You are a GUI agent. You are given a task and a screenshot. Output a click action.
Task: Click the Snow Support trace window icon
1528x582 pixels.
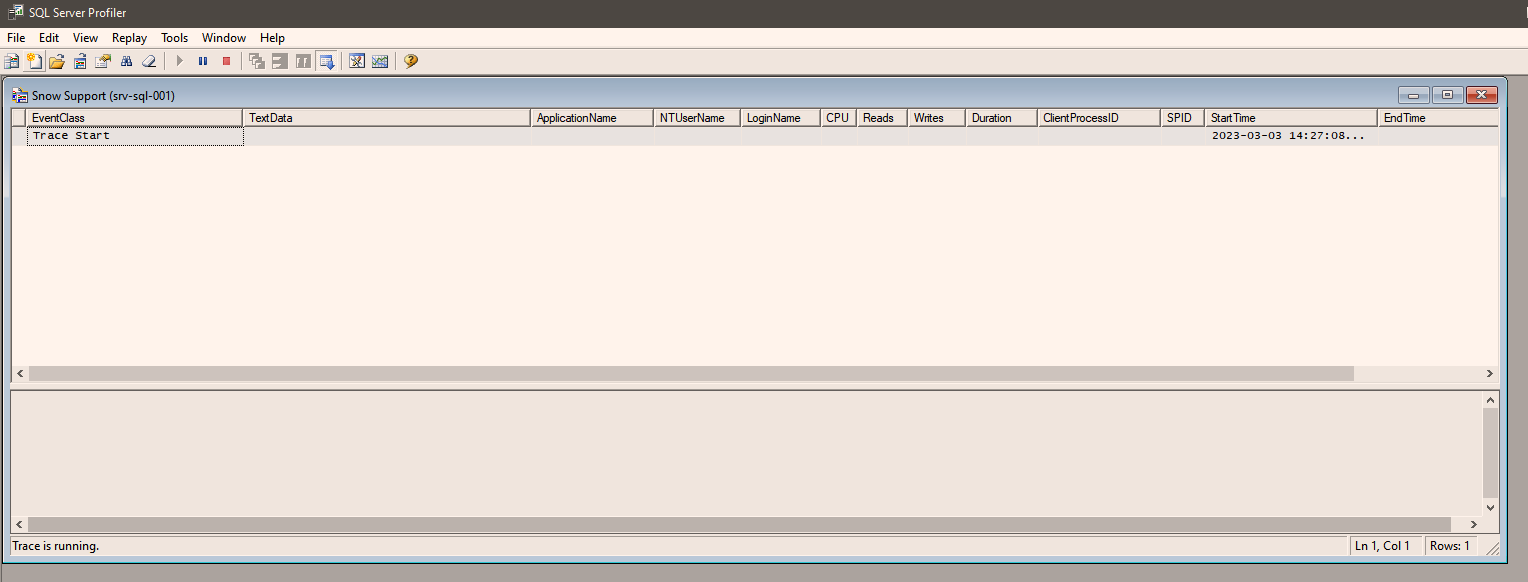tap(20, 96)
